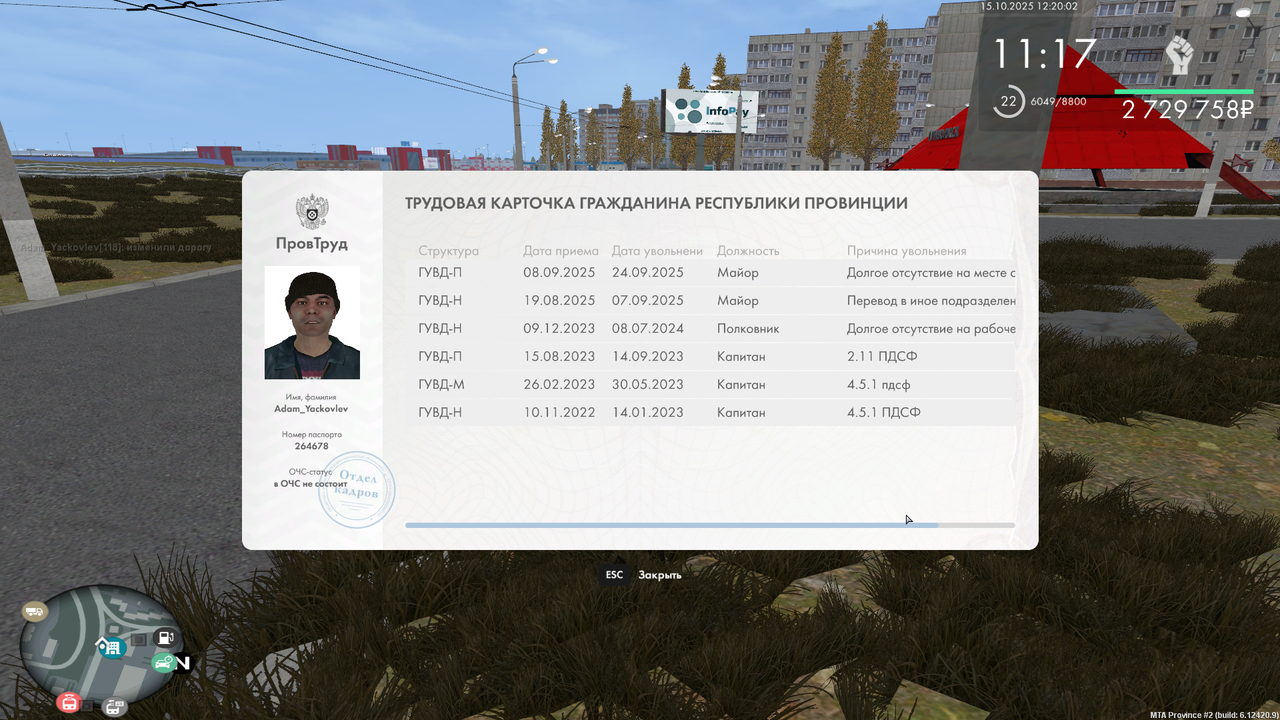Click the citizen photo of Adam_Yackovlev
Screen dimensions: 1280x720
pyautogui.click(x=312, y=323)
